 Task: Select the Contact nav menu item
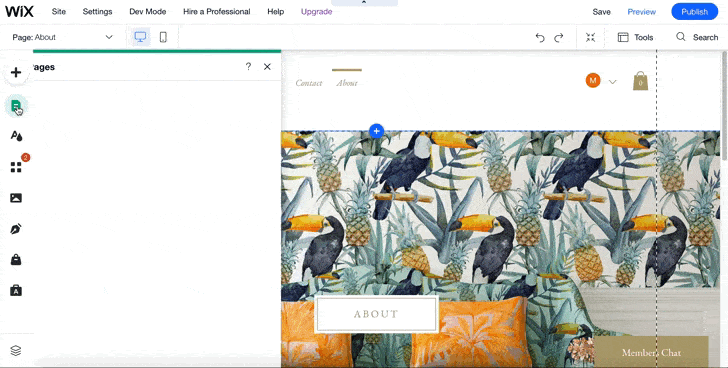[309, 83]
